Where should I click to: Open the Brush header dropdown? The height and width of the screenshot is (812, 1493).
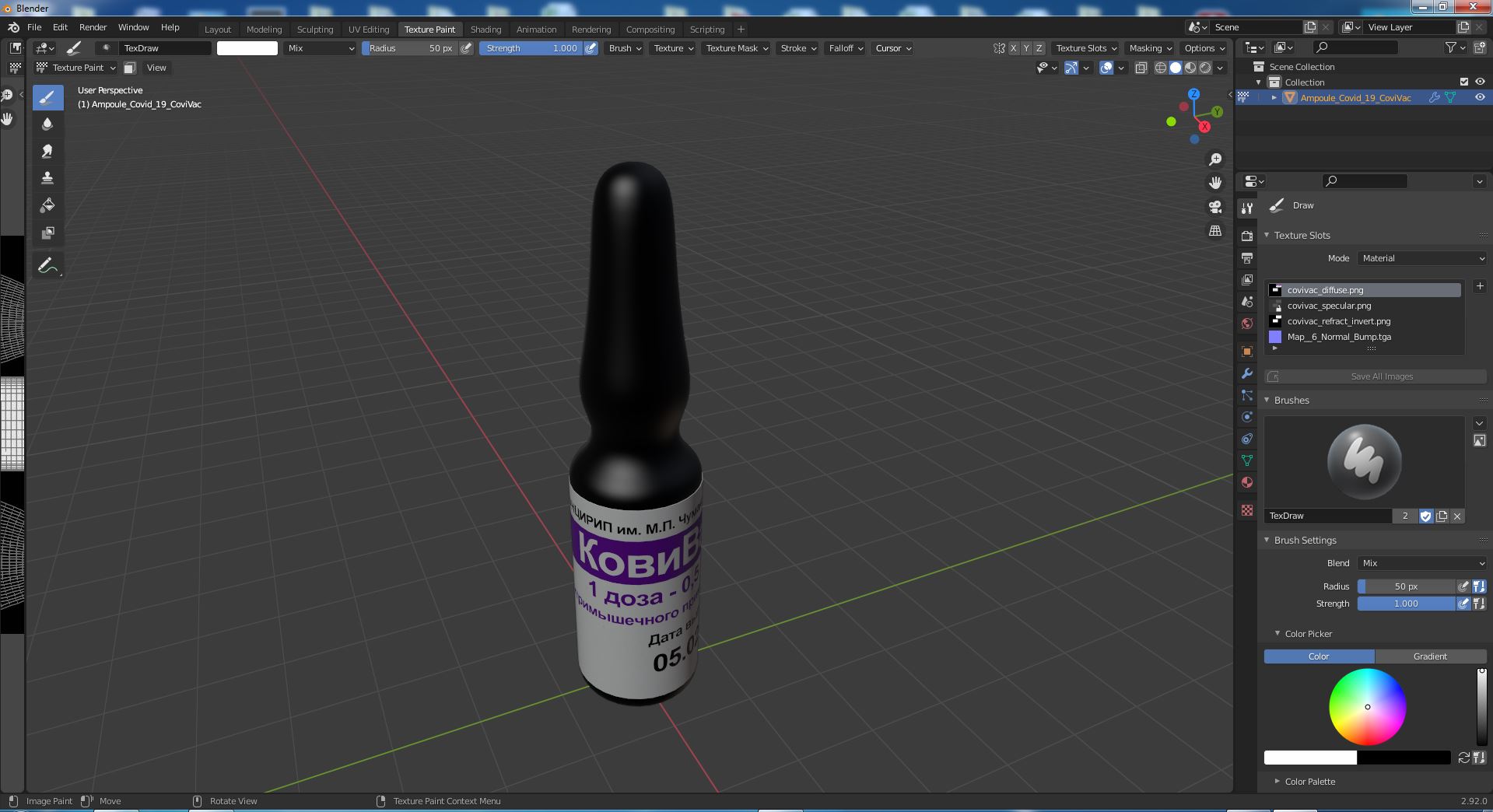(625, 48)
